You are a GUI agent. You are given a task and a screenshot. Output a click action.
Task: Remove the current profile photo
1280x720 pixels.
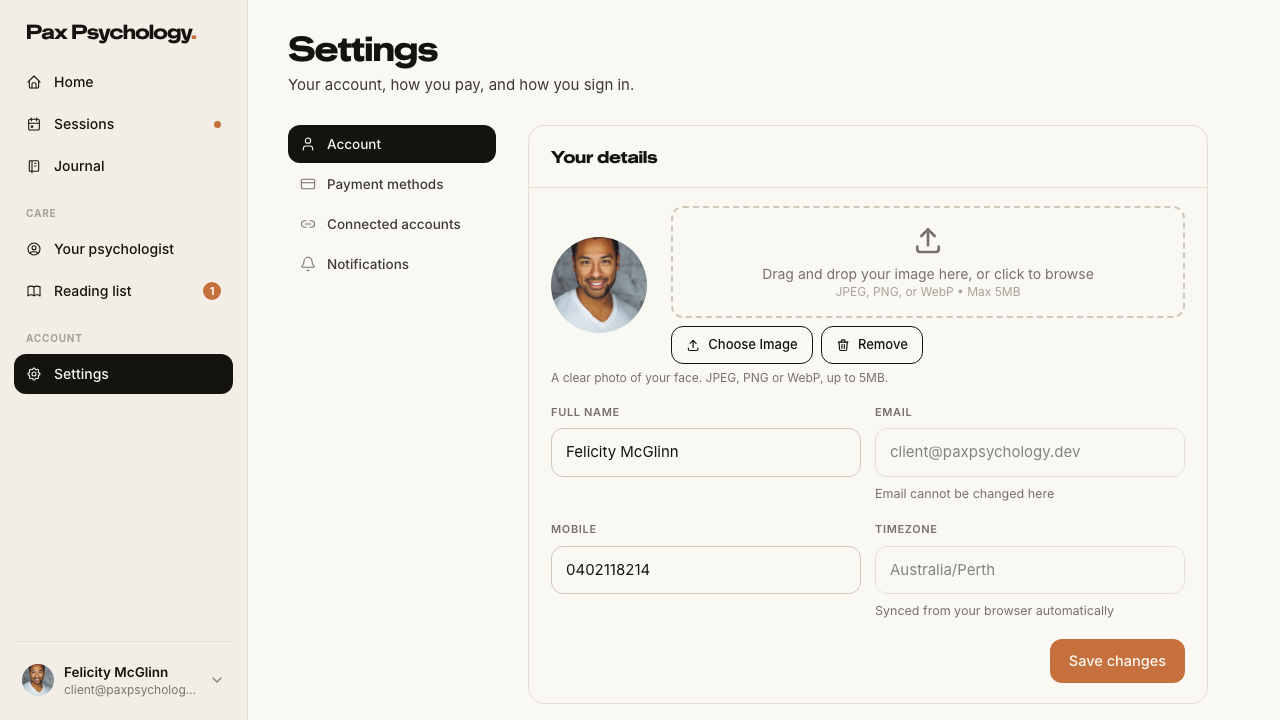point(872,345)
